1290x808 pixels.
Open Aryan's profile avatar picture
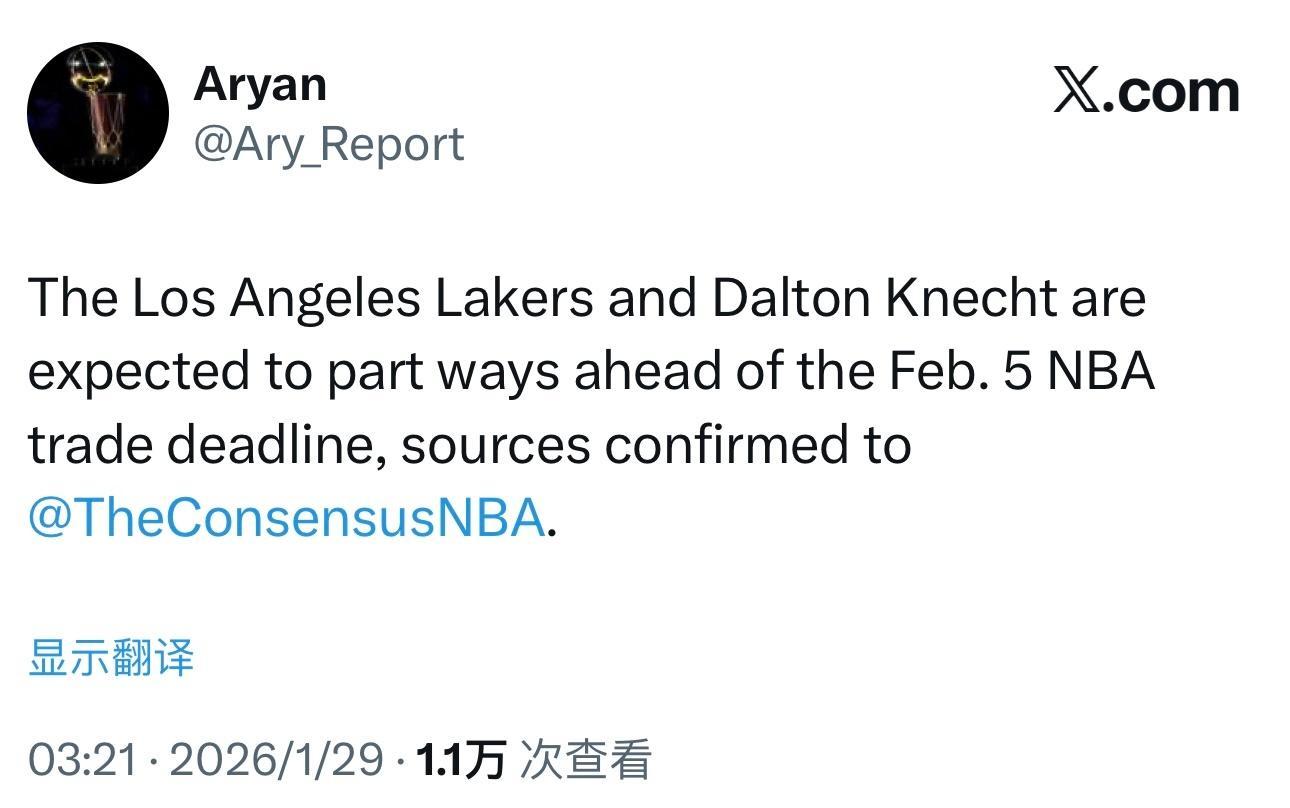(98, 113)
